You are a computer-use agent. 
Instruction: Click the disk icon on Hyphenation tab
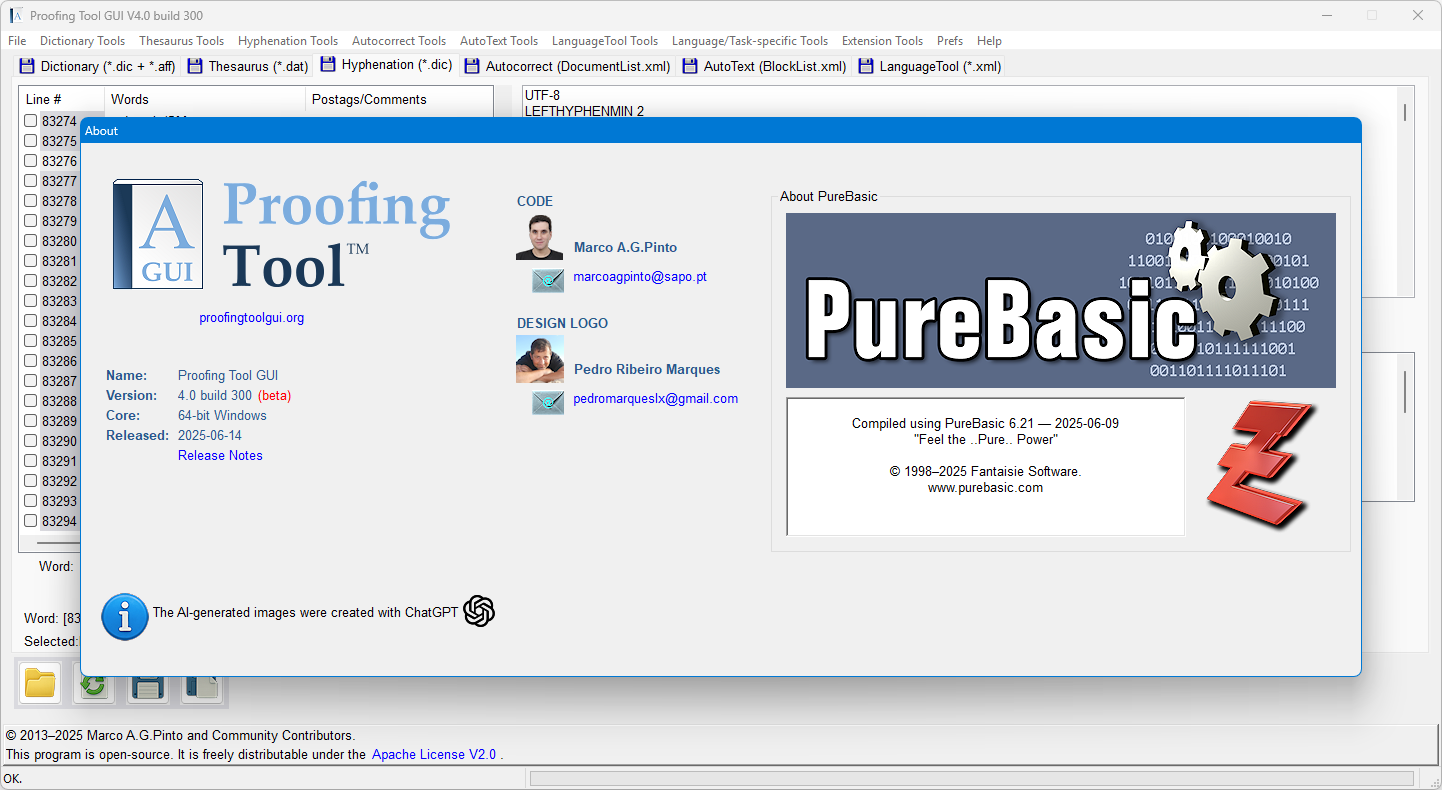point(328,64)
